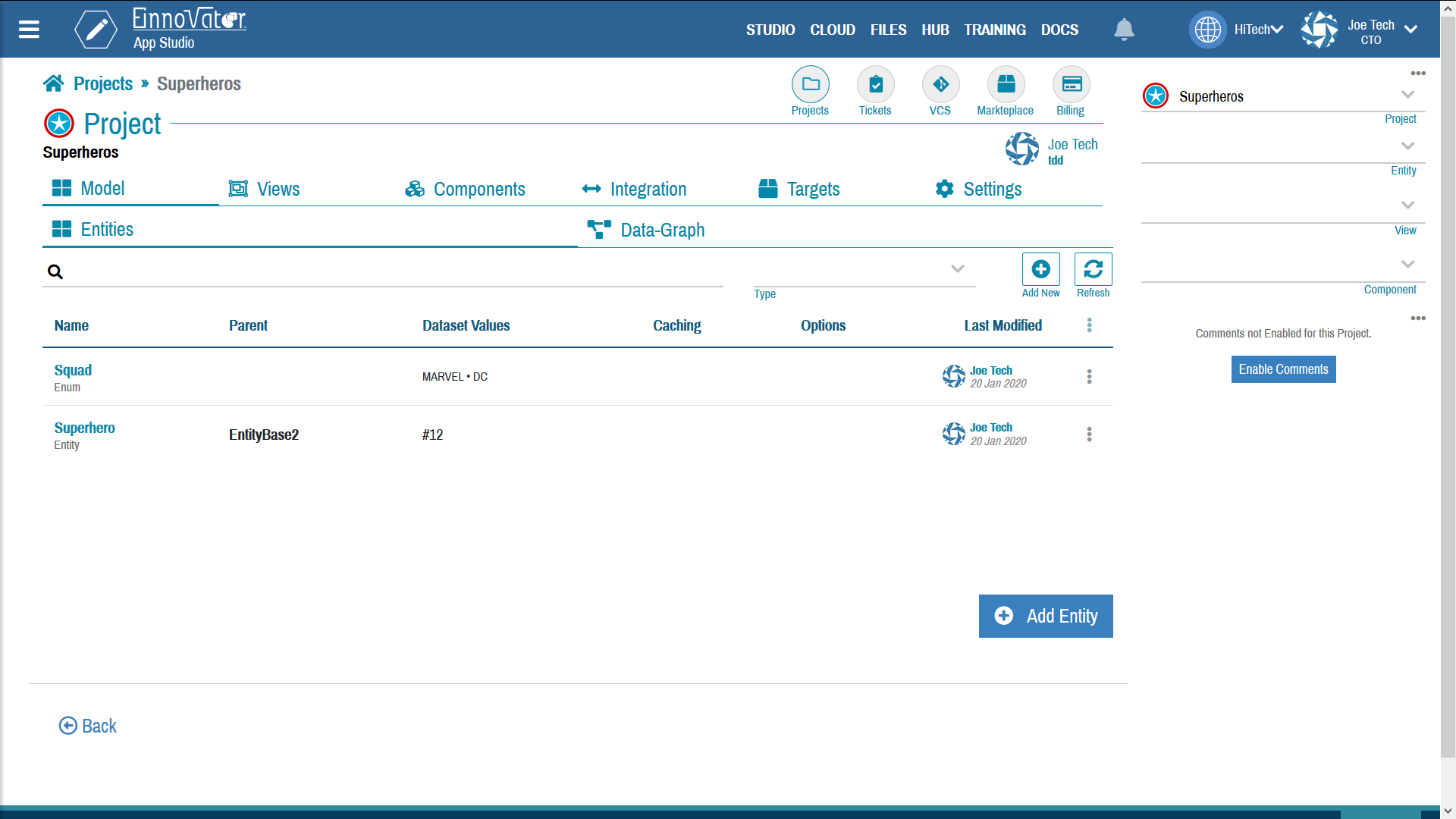
Task: Click Add Entity button
Action: point(1045,616)
